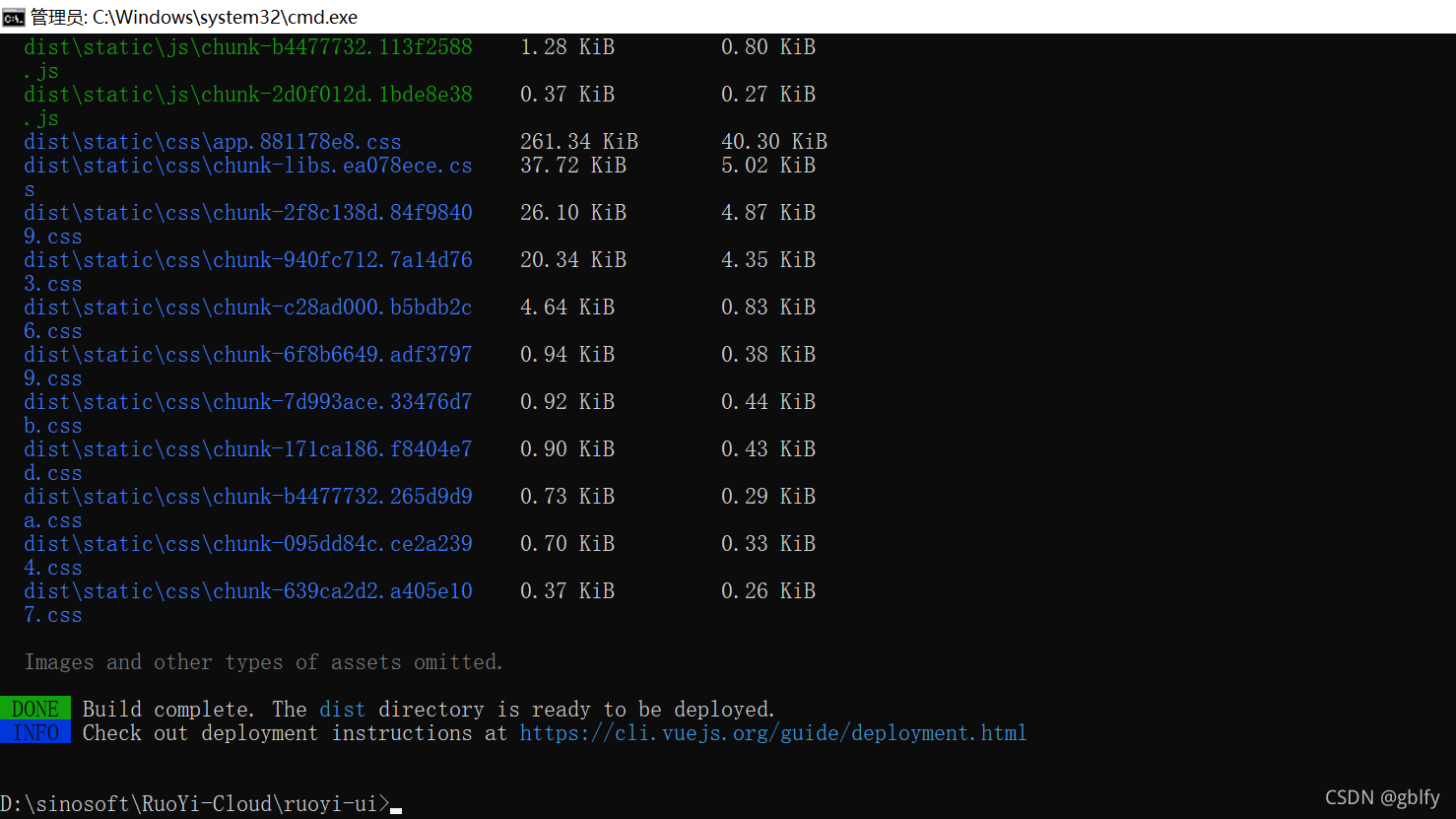Click the 0.73 KiB size value
Viewport: 1456px width, 819px height.
pos(567,497)
